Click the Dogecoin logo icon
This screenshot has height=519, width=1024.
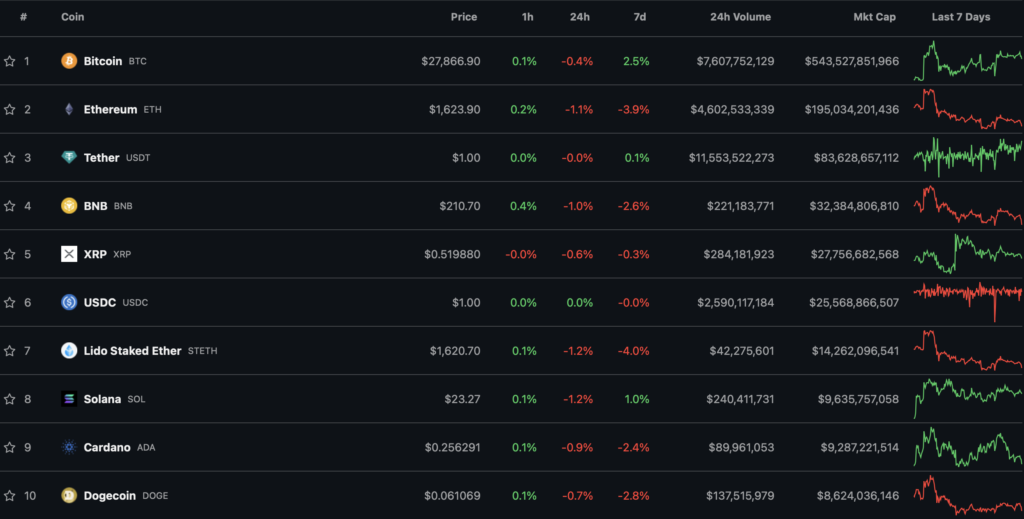tap(69, 495)
